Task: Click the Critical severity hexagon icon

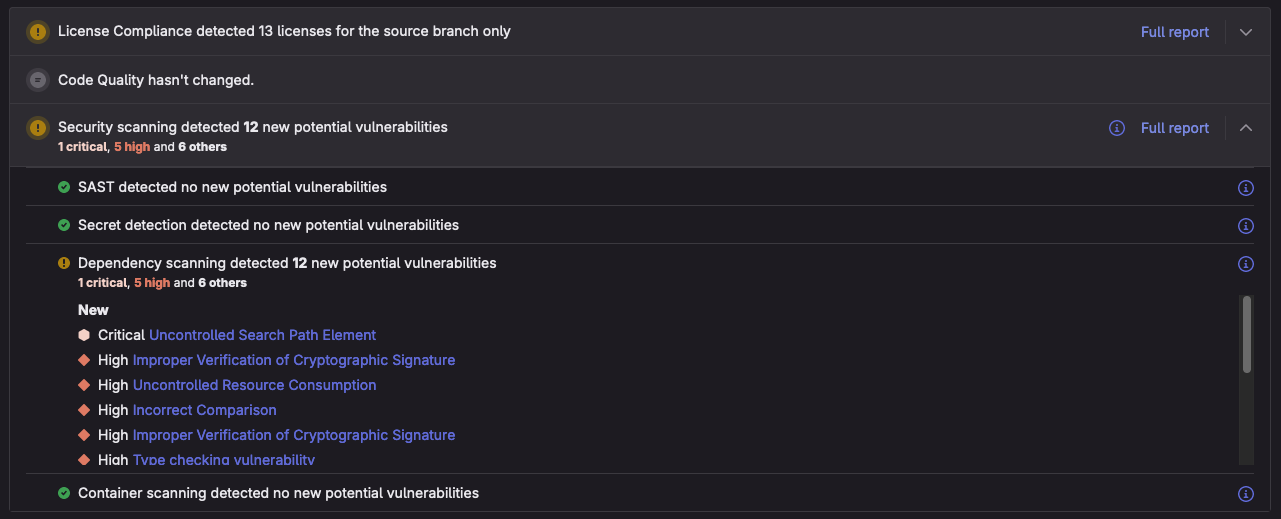Action: pyautogui.click(x=84, y=335)
